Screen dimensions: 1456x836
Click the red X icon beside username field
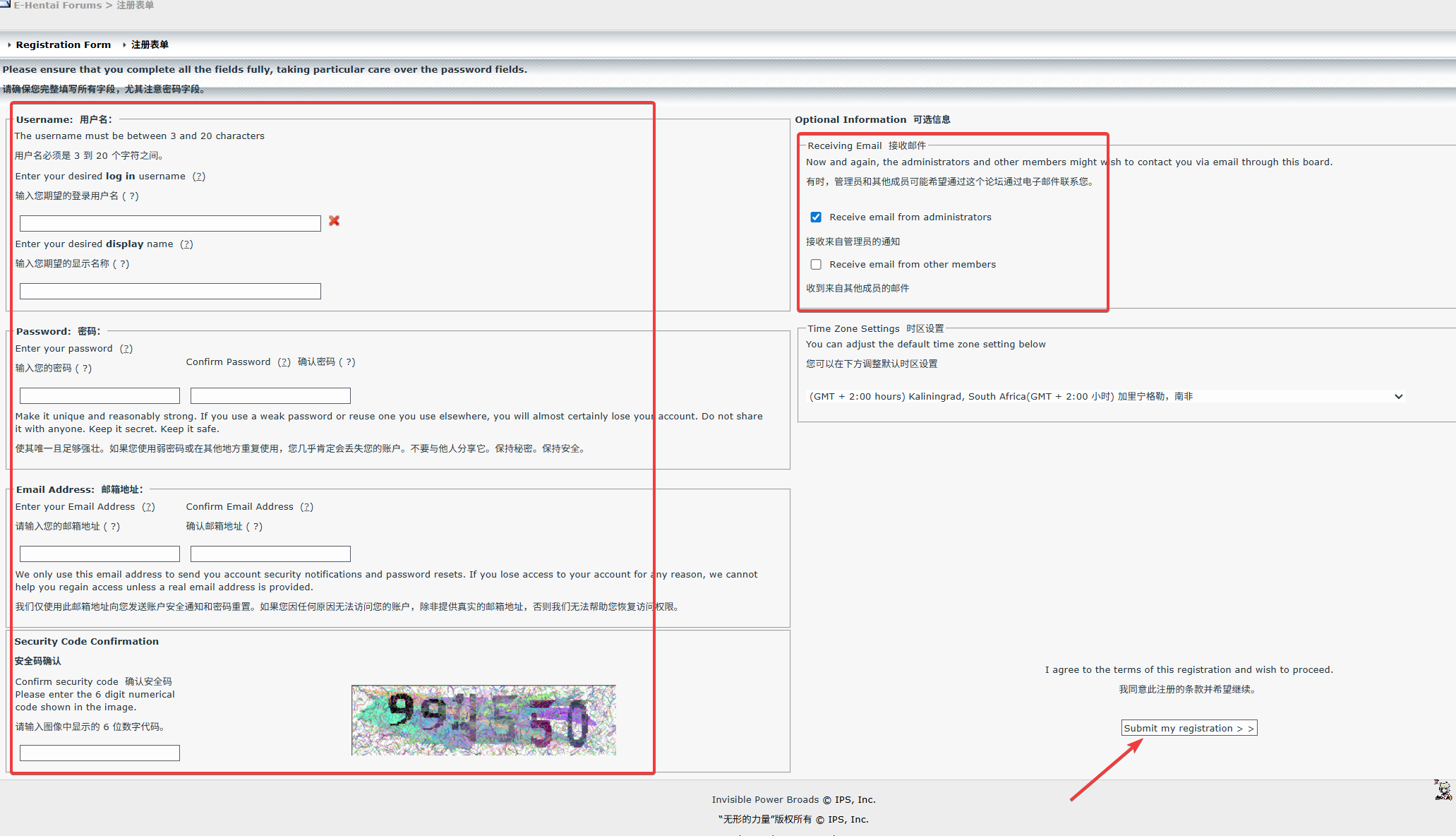tap(334, 221)
